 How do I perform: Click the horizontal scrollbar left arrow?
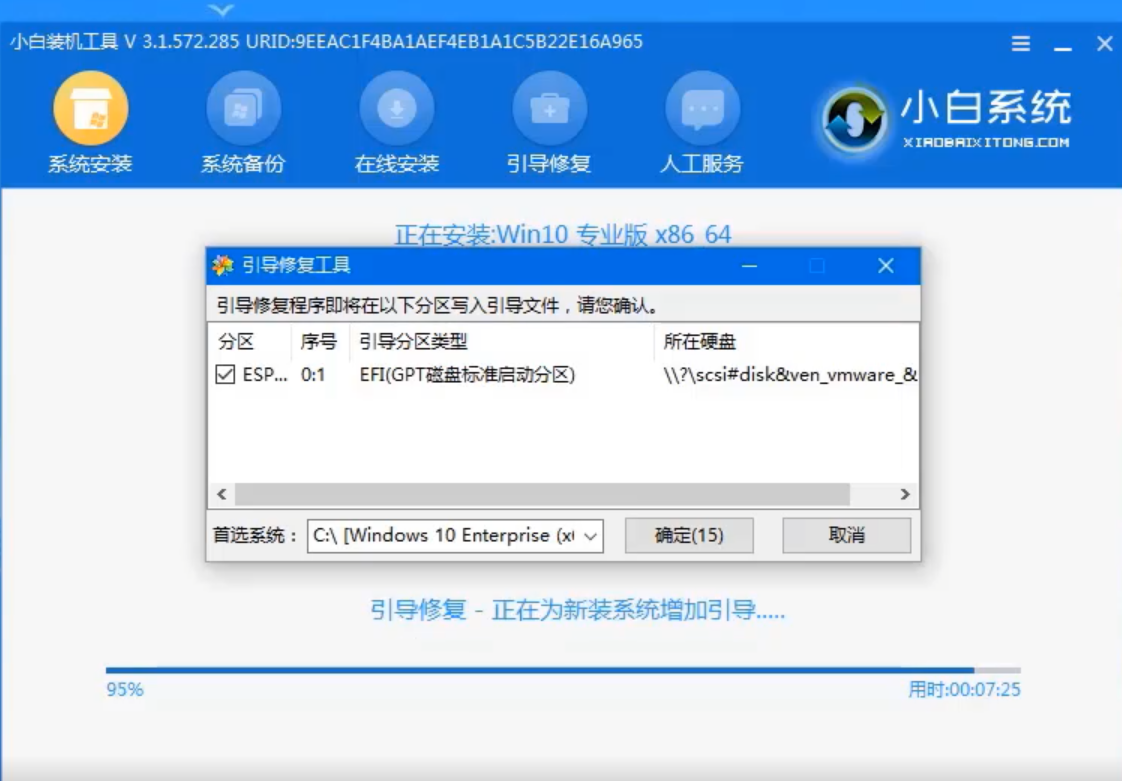(222, 494)
